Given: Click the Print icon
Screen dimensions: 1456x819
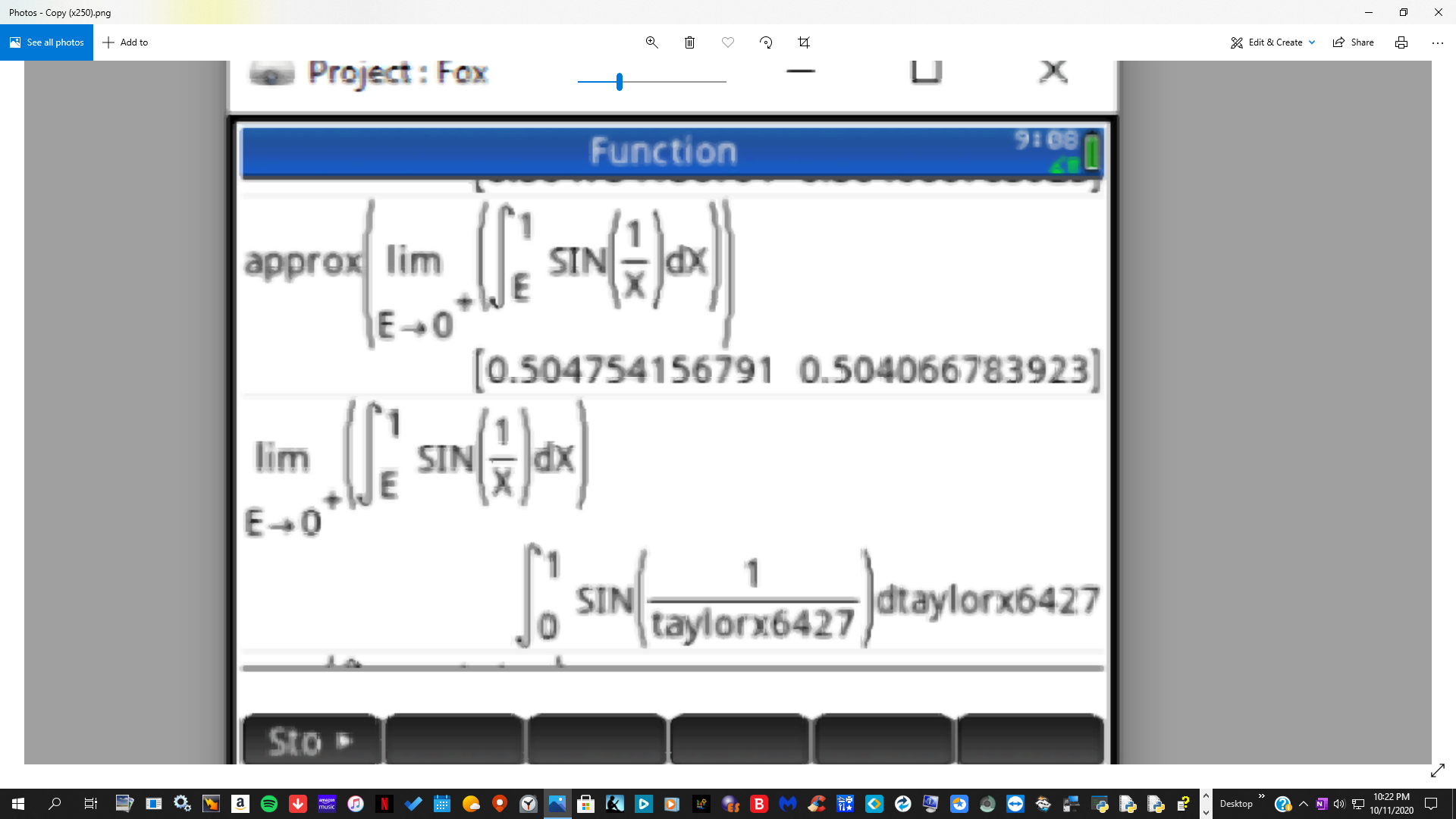Looking at the screenshot, I should pos(1401,42).
